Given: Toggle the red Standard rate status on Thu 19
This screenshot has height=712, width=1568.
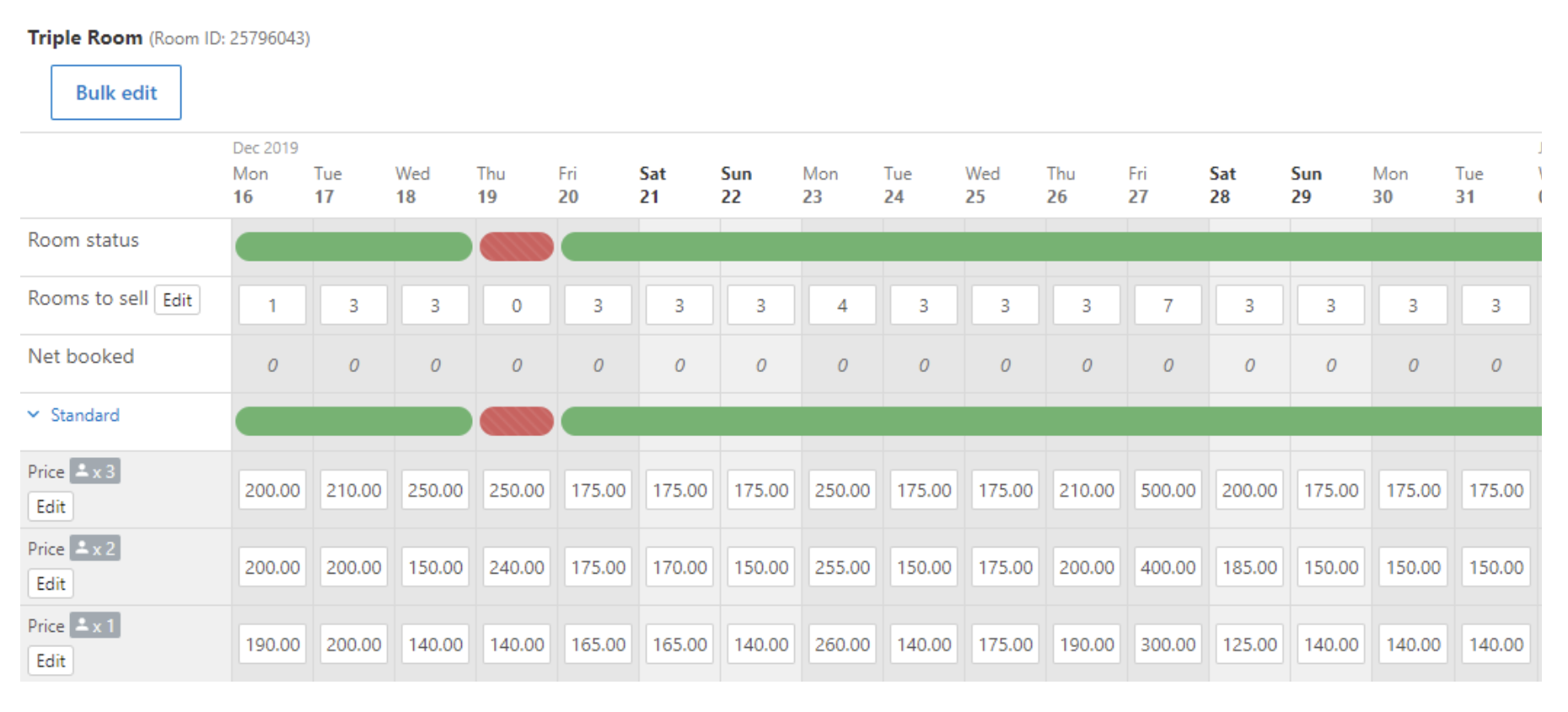Looking at the screenshot, I should point(517,421).
